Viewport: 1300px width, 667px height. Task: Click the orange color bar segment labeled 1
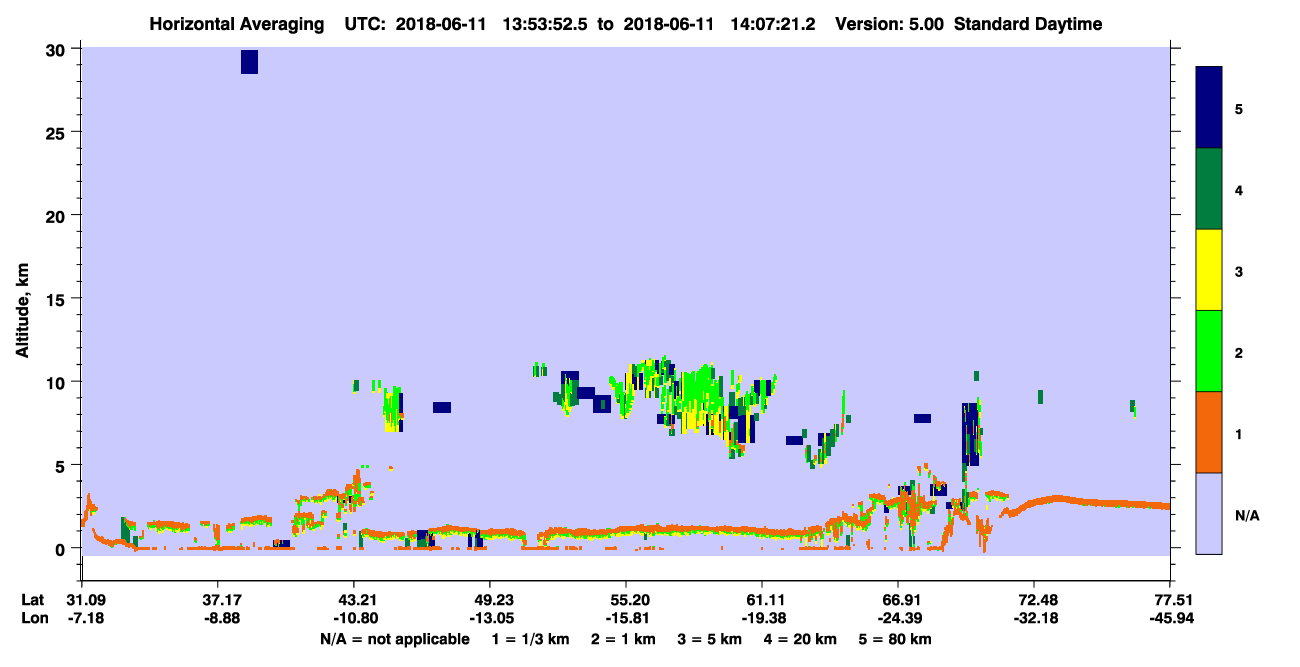1209,432
